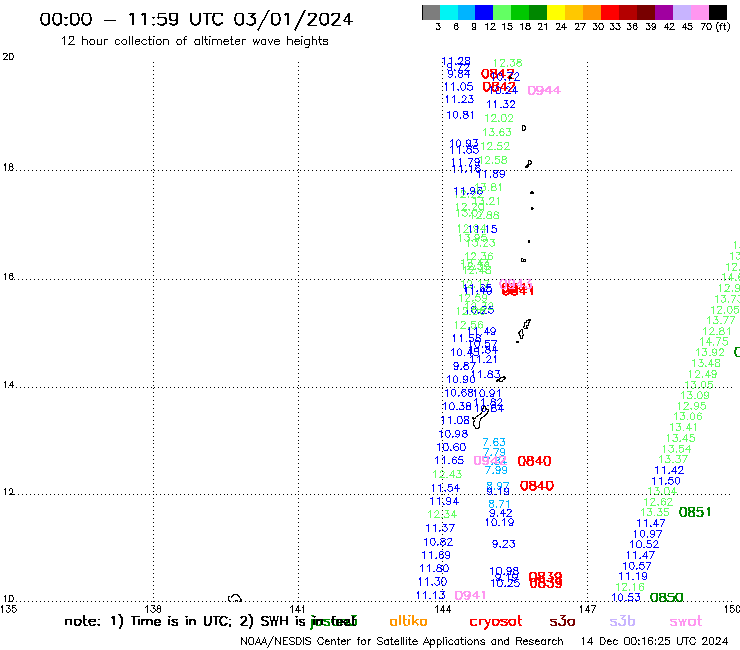740x650 pixels.
Task: Click the 'cryosat' satellite legend label
Action: tap(496, 621)
